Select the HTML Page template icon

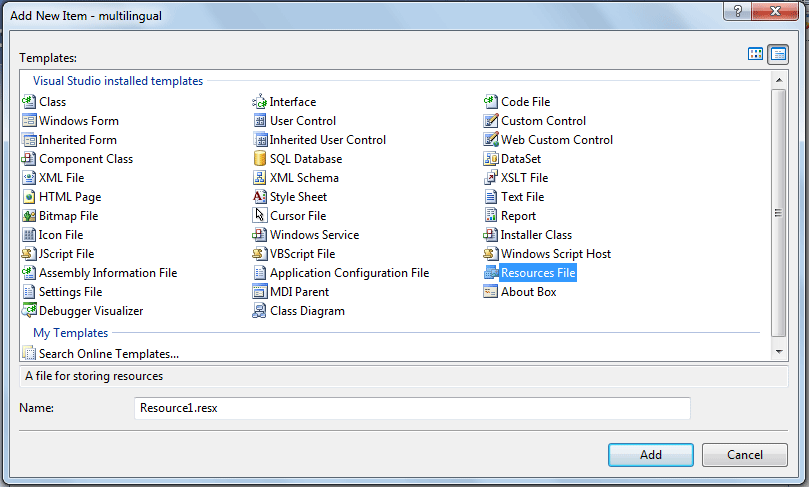point(29,197)
